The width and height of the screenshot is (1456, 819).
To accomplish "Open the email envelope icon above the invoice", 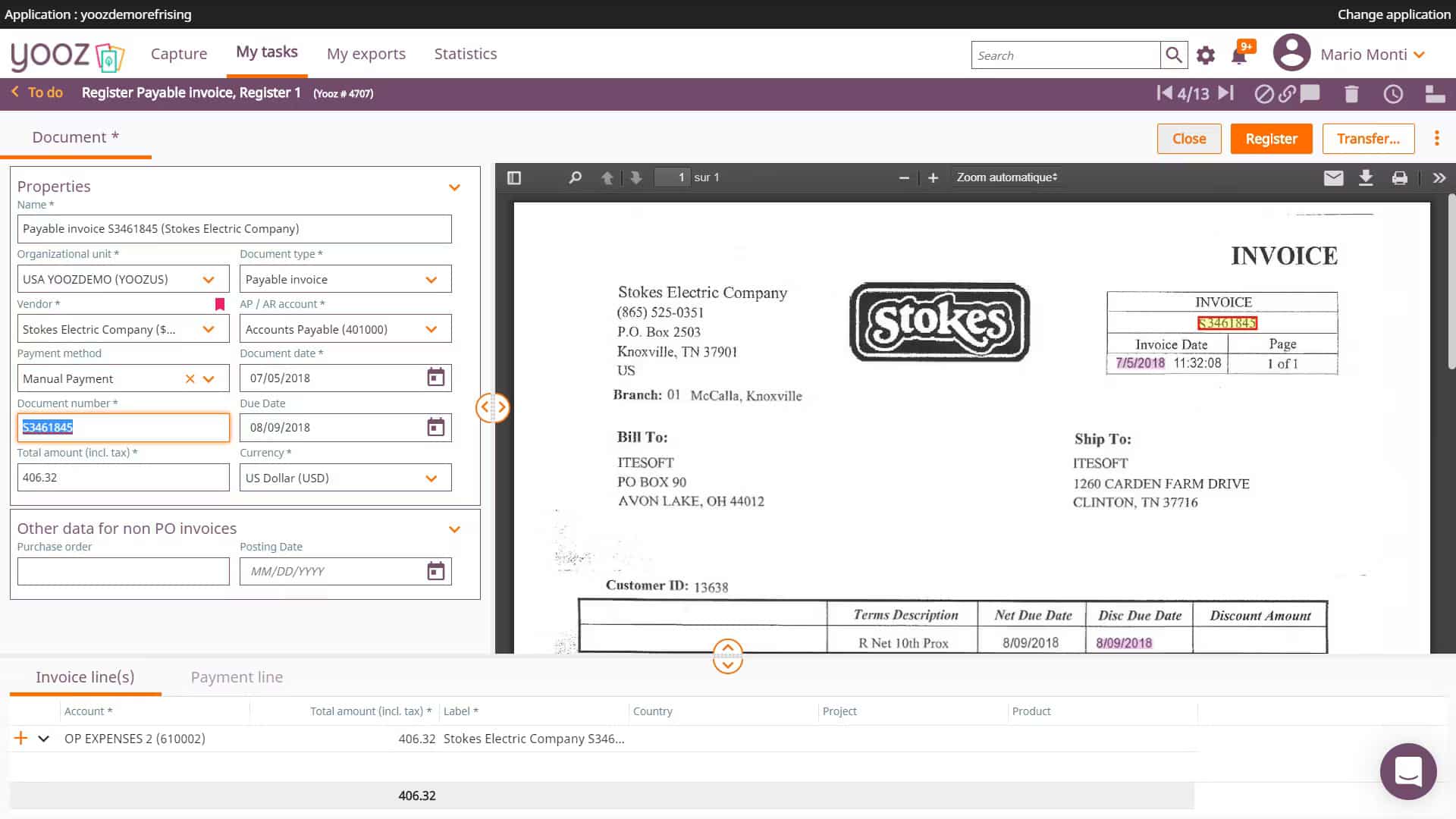I will 1334,177.
